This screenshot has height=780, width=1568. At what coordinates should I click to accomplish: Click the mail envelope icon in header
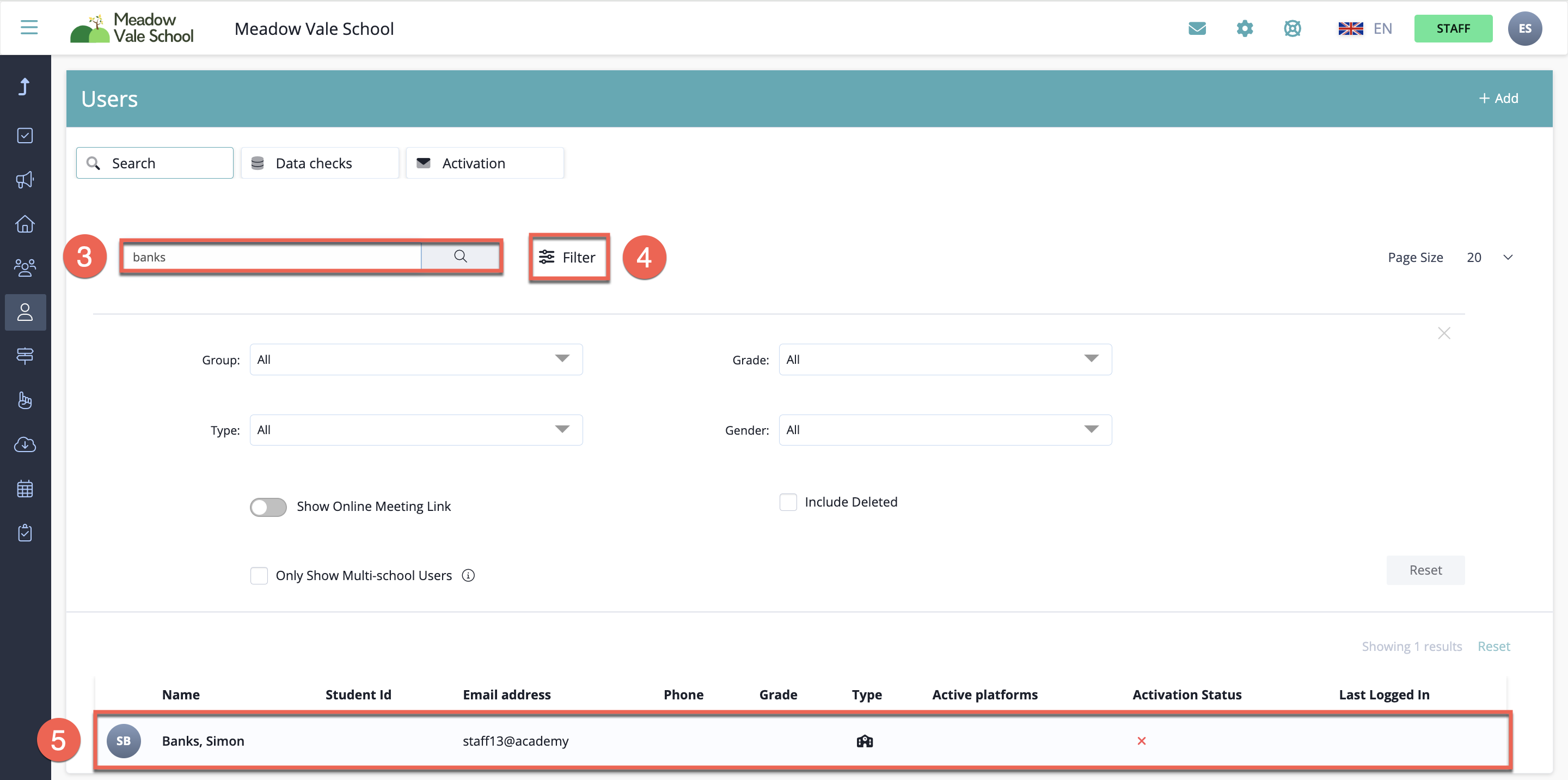(1197, 29)
